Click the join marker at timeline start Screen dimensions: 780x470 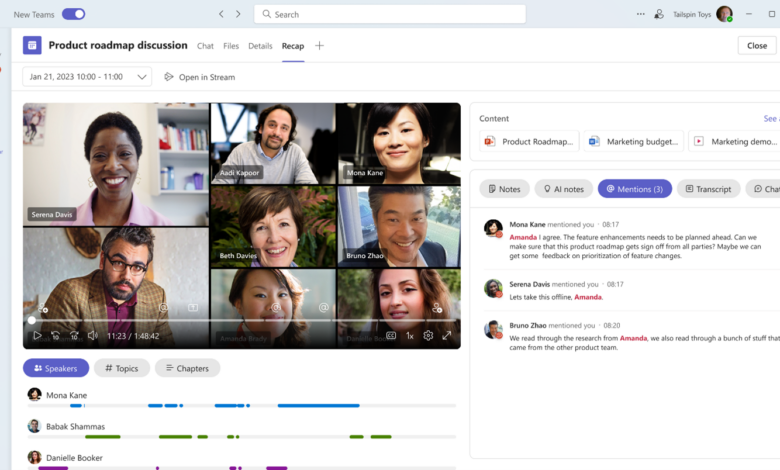(43, 308)
